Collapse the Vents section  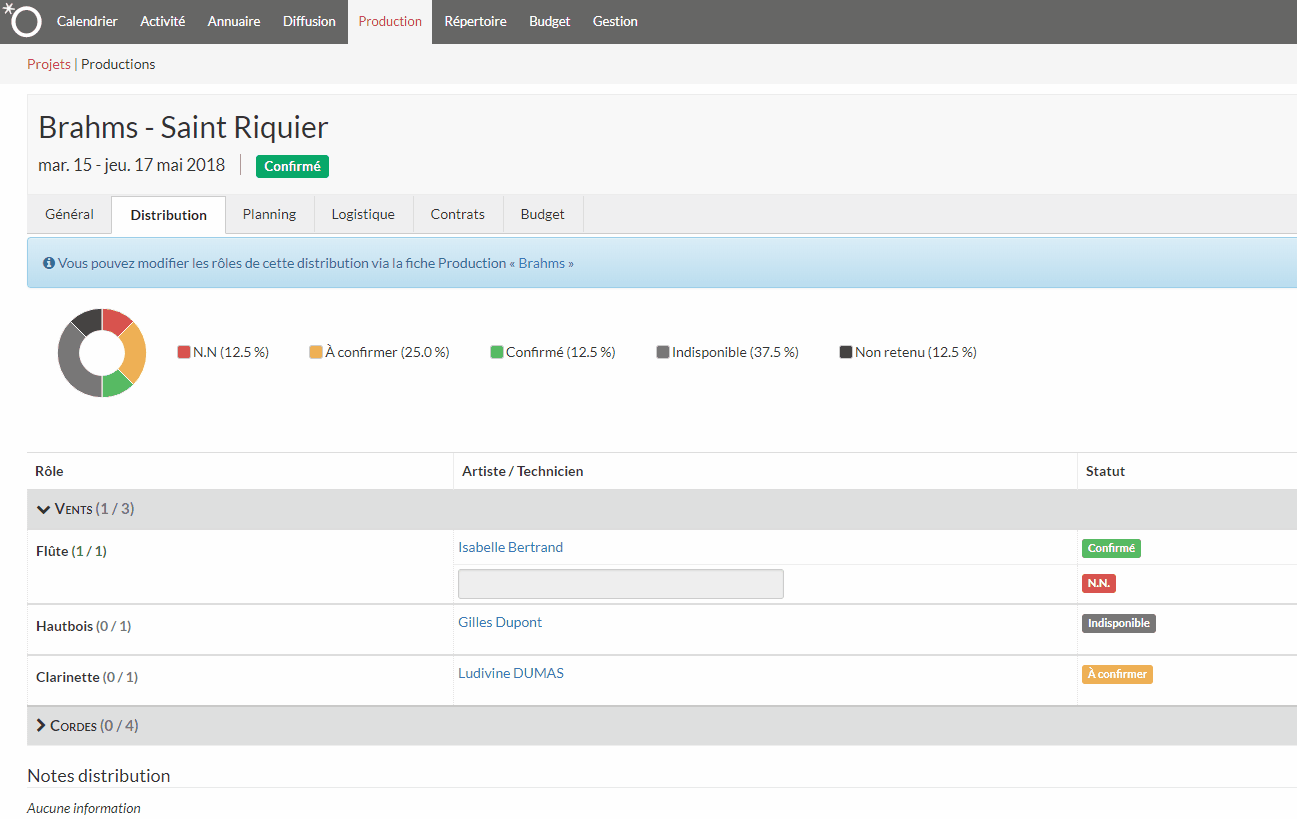(x=44, y=509)
